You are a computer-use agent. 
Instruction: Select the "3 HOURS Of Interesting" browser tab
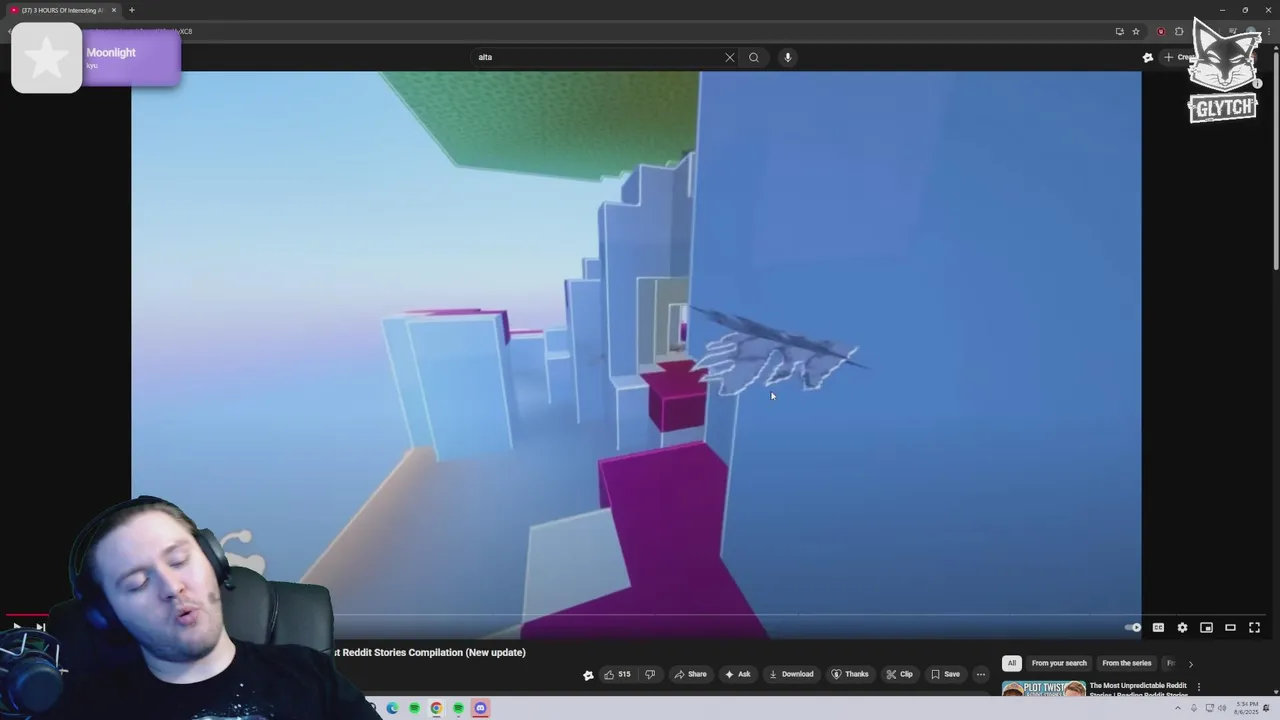click(62, 10)
